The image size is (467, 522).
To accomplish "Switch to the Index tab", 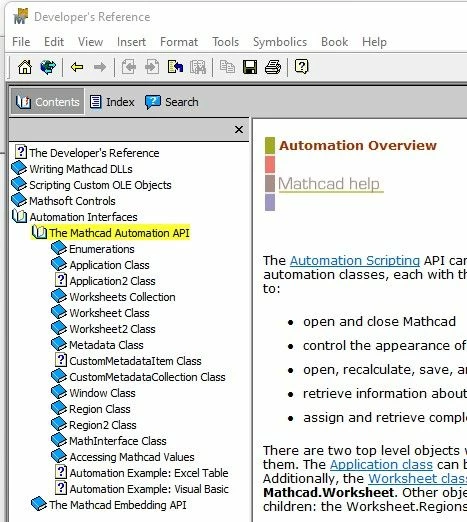I will [x=112, y=102].
